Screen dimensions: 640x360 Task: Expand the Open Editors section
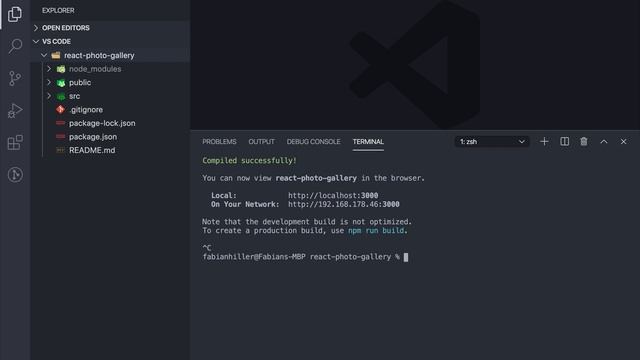36,28
